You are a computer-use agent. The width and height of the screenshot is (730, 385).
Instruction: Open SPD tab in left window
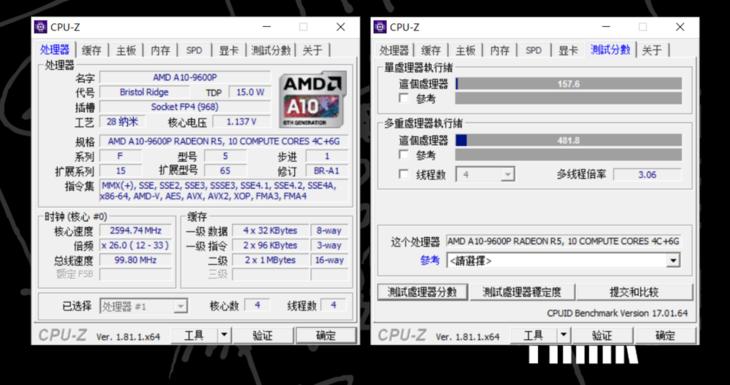(x=194, y=50)
